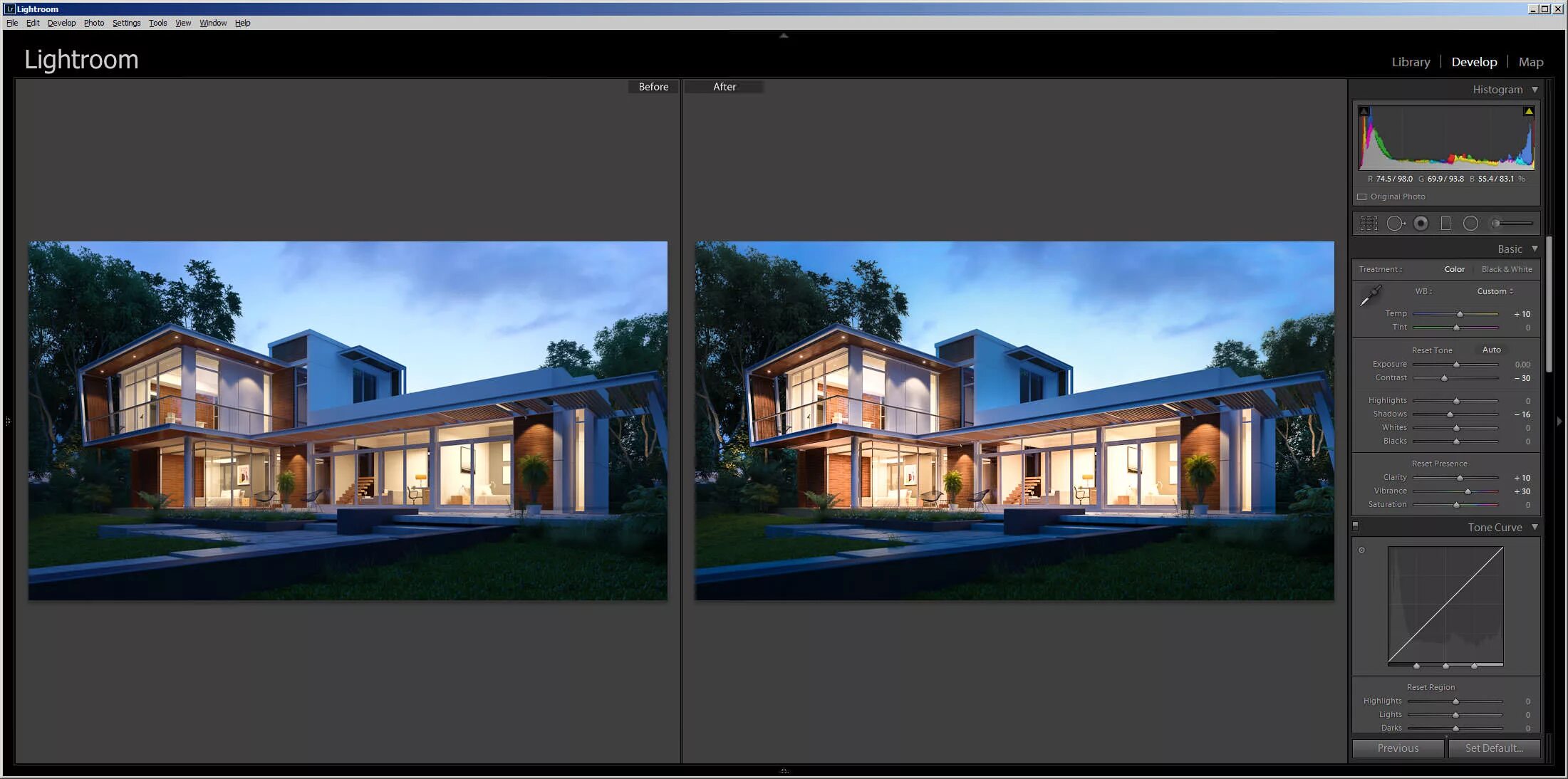Viewport: 1568px width, 779px height.
Task: Click the After photo preview
Action: (1014, 420)
